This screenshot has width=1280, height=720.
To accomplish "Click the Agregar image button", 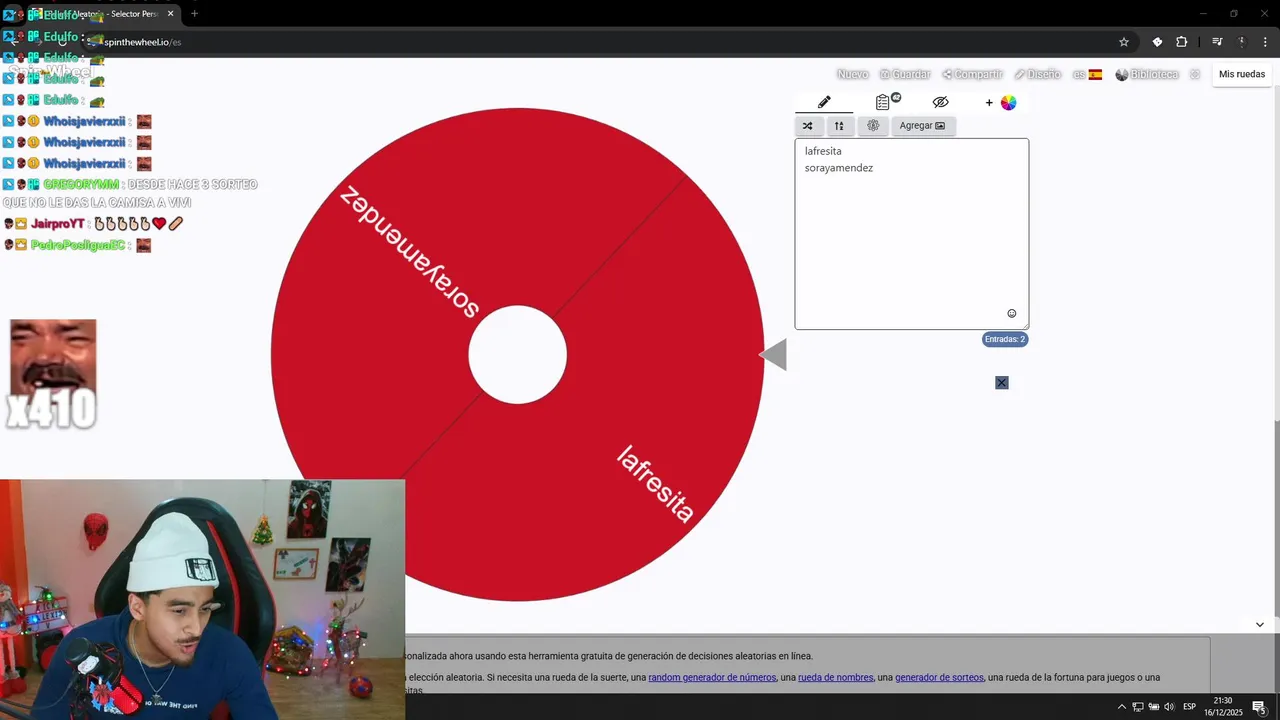I will [x=922, y=126].
